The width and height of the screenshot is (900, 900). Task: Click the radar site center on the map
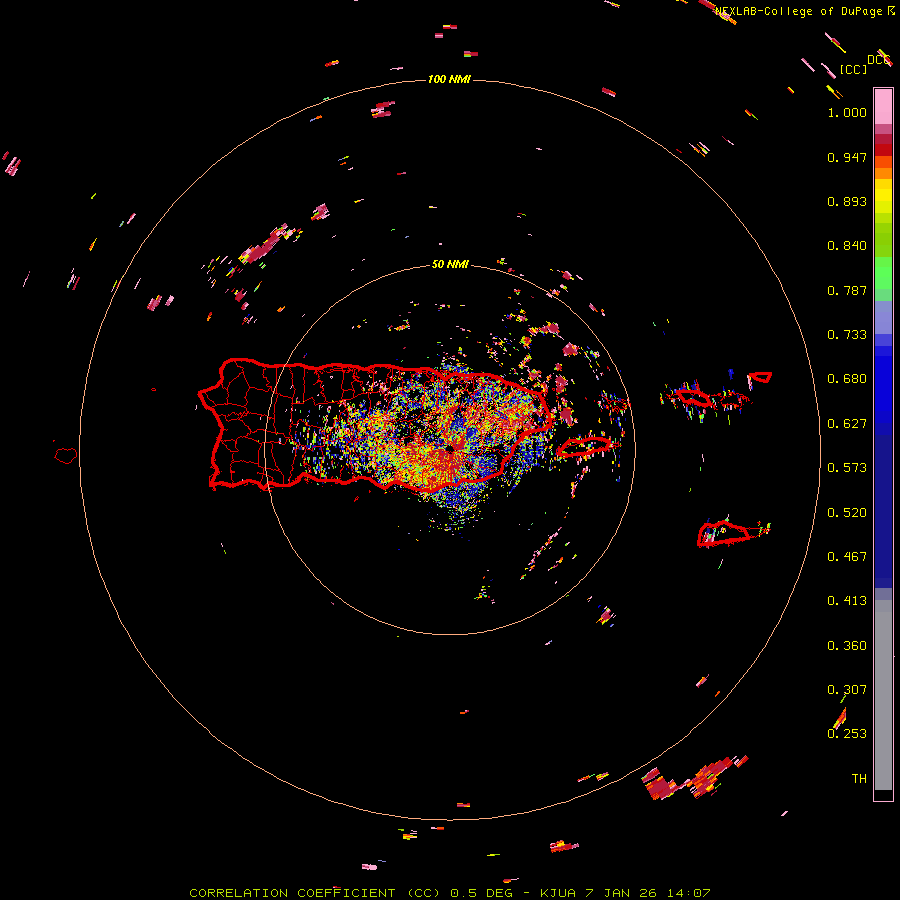pos(451,448)
